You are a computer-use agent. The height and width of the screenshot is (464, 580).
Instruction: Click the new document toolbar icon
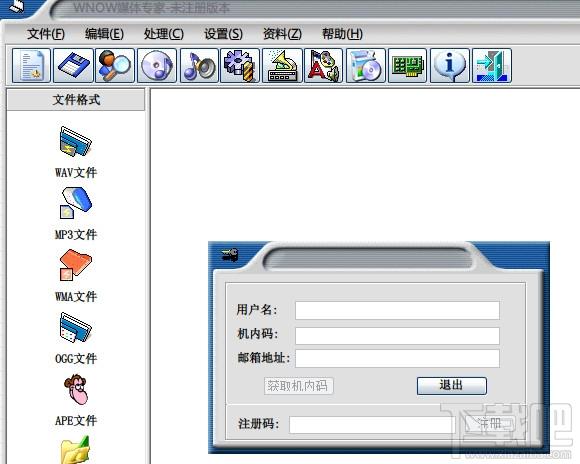coord(31,65)
